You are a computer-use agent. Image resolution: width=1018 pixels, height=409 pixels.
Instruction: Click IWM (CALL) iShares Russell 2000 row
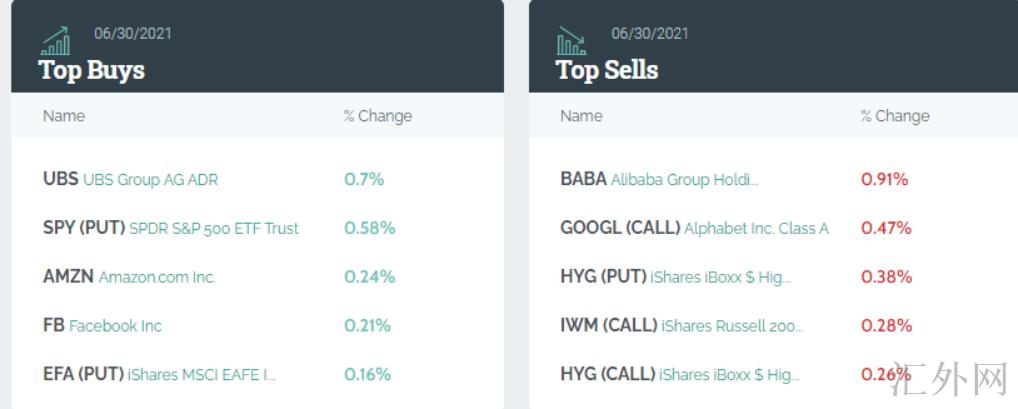681,326
